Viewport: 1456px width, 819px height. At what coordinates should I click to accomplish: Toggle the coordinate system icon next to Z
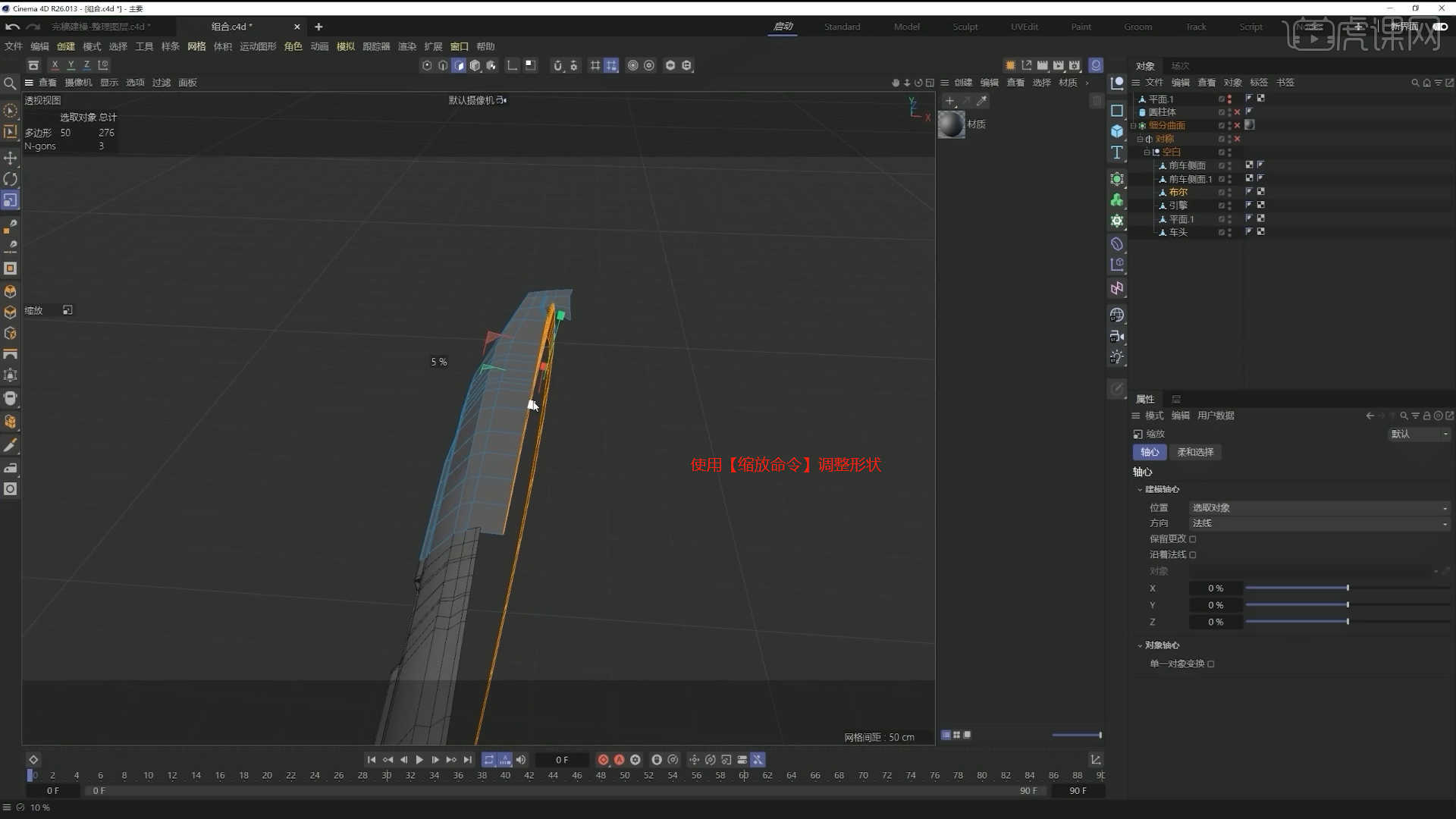point(103,65)
